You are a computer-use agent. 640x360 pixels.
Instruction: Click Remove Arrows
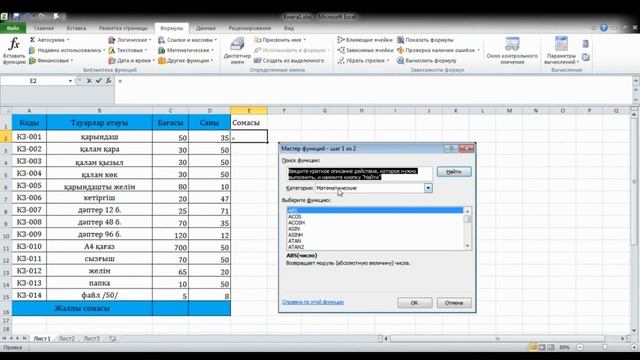[363, 60]
